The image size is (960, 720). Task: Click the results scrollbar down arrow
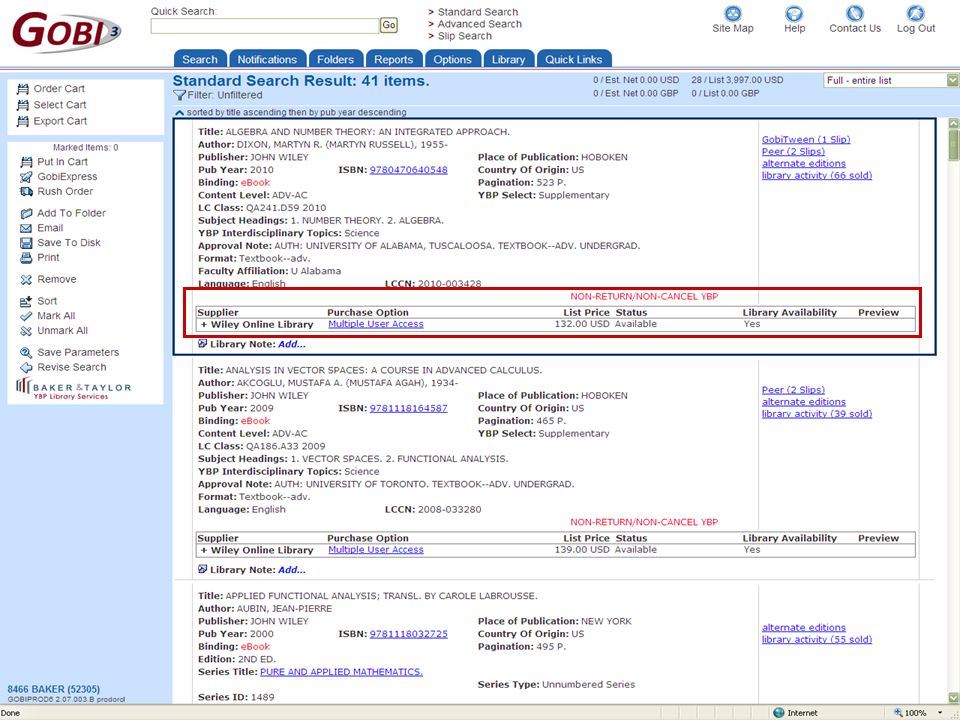(x=953, y=698)
